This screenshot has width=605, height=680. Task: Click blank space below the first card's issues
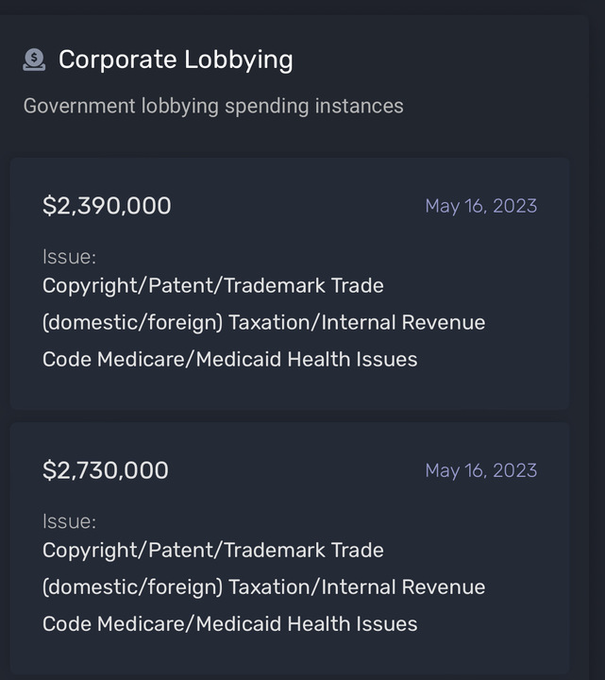coord(289,390)
